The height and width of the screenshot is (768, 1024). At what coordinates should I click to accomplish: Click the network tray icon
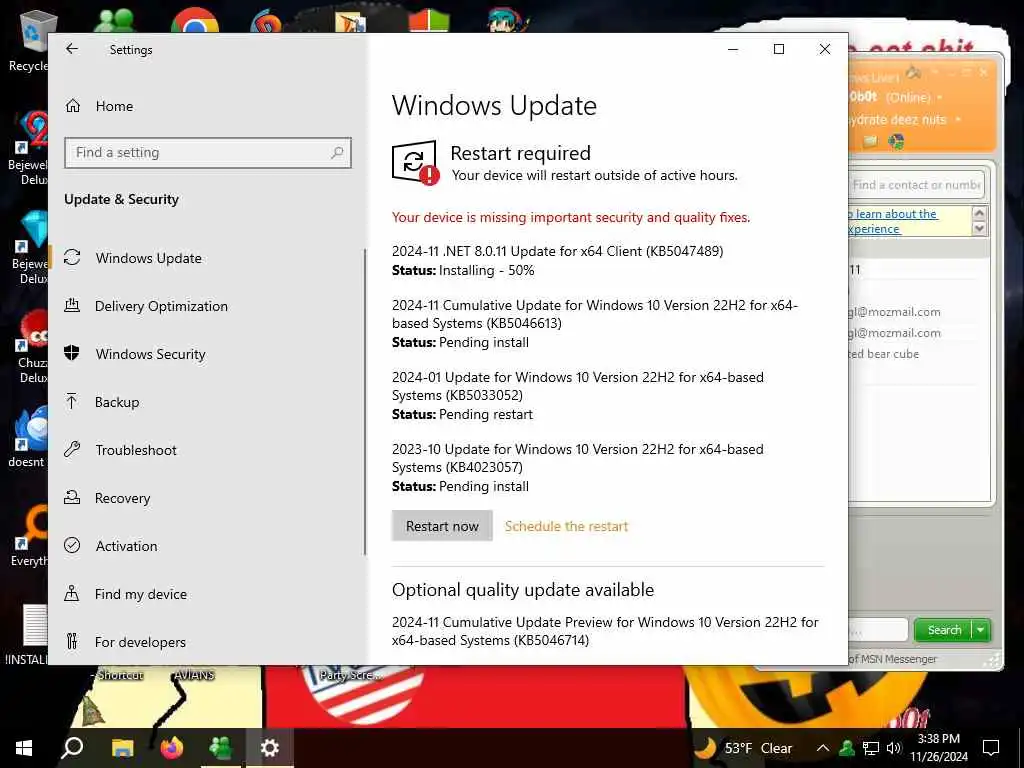pos(871,748)
